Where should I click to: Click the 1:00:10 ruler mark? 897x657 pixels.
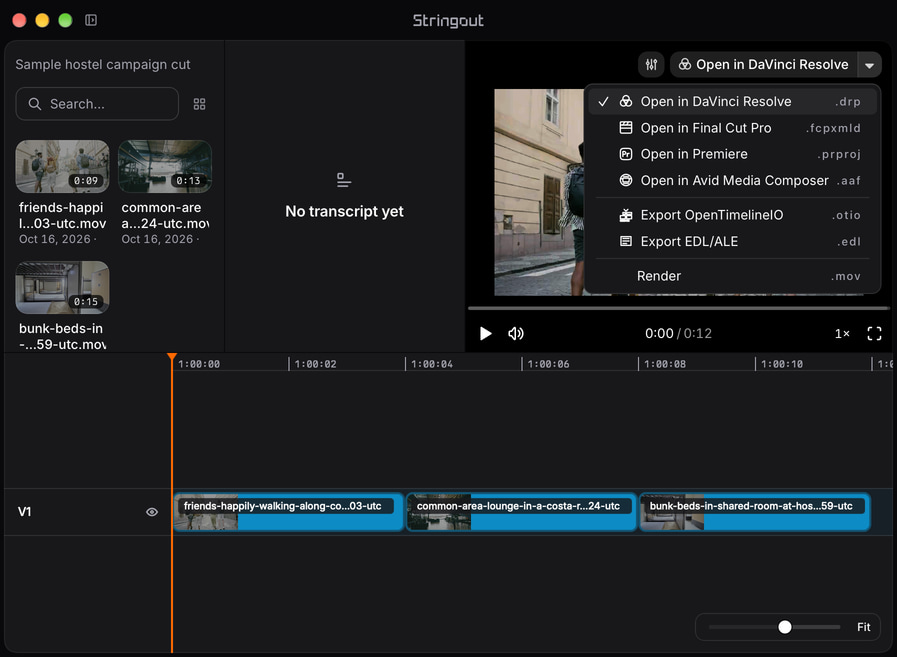point(781,364)
